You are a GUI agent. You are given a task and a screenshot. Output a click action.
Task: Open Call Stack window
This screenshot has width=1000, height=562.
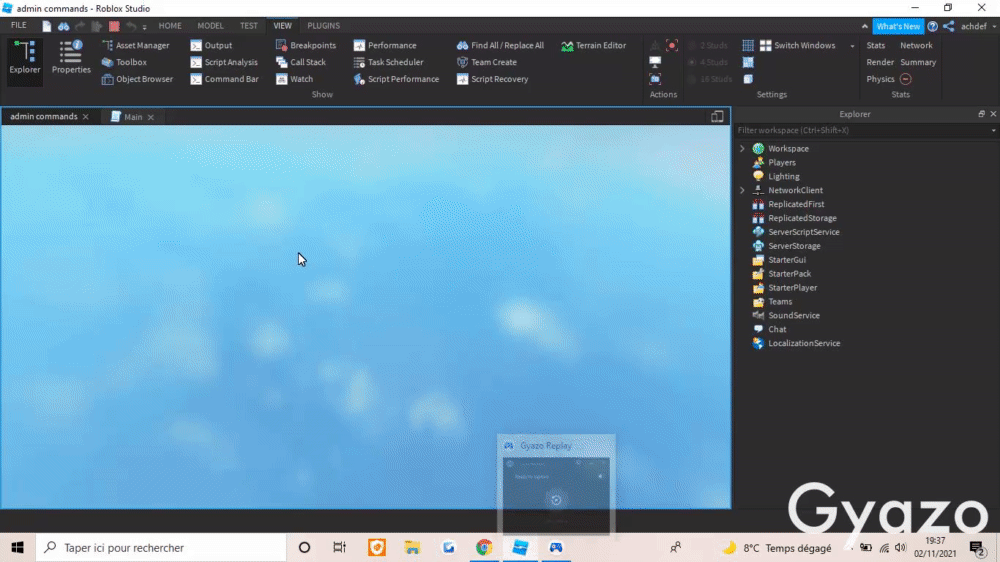coord(301,62)
